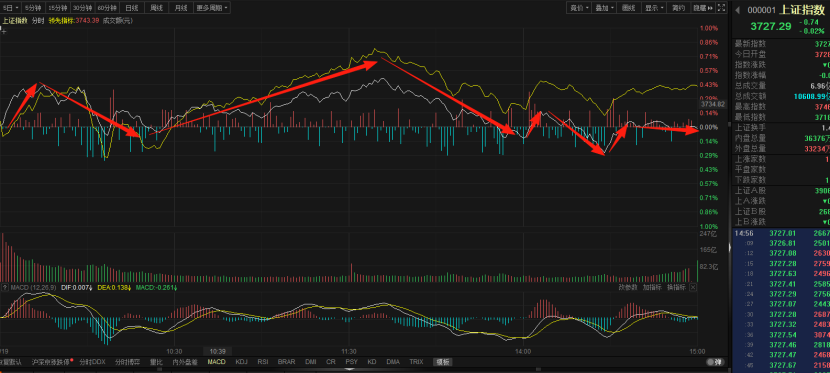Select the CR indicator tab
The width and height of the screenshot is (830, 373).
tap(331, 362)
